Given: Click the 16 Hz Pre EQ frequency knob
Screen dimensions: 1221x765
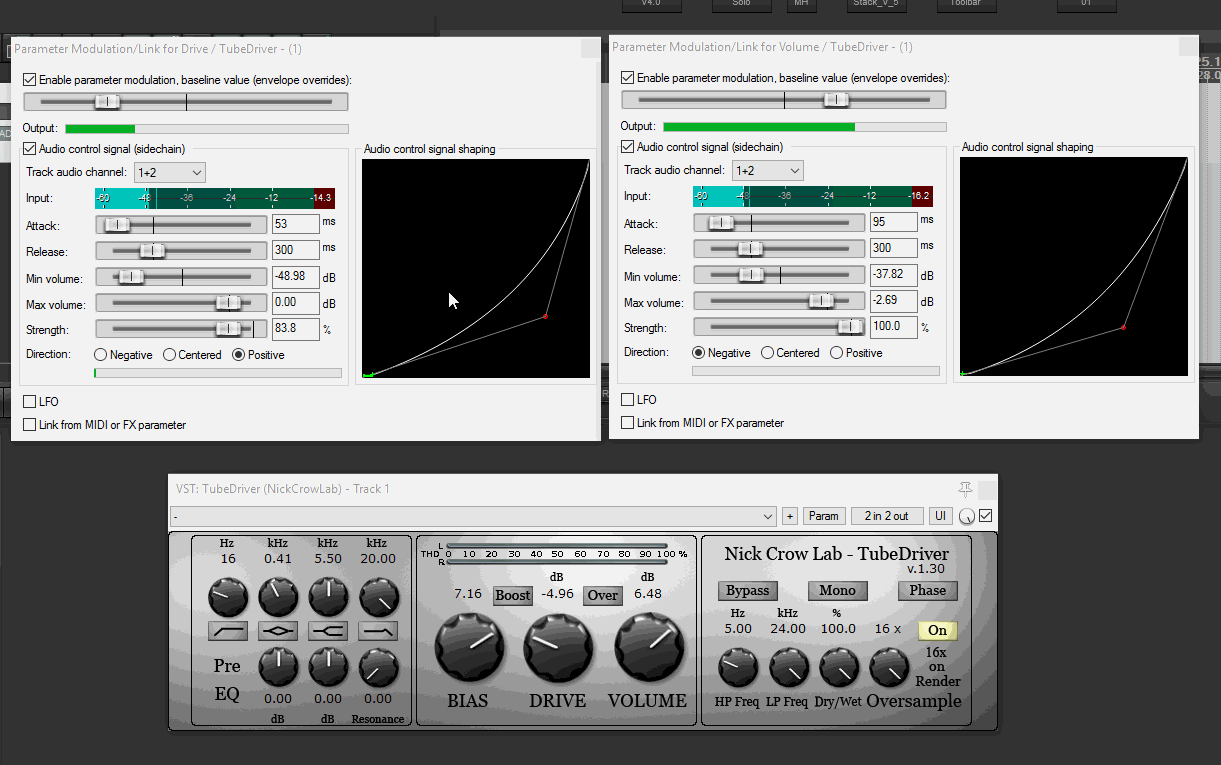Looking at the screenshot, I should 228,598.
